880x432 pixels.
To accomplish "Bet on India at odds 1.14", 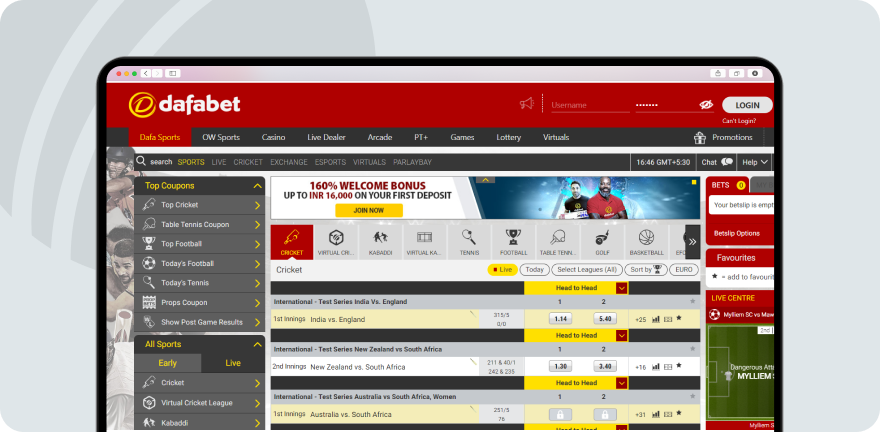I will 560,319.
